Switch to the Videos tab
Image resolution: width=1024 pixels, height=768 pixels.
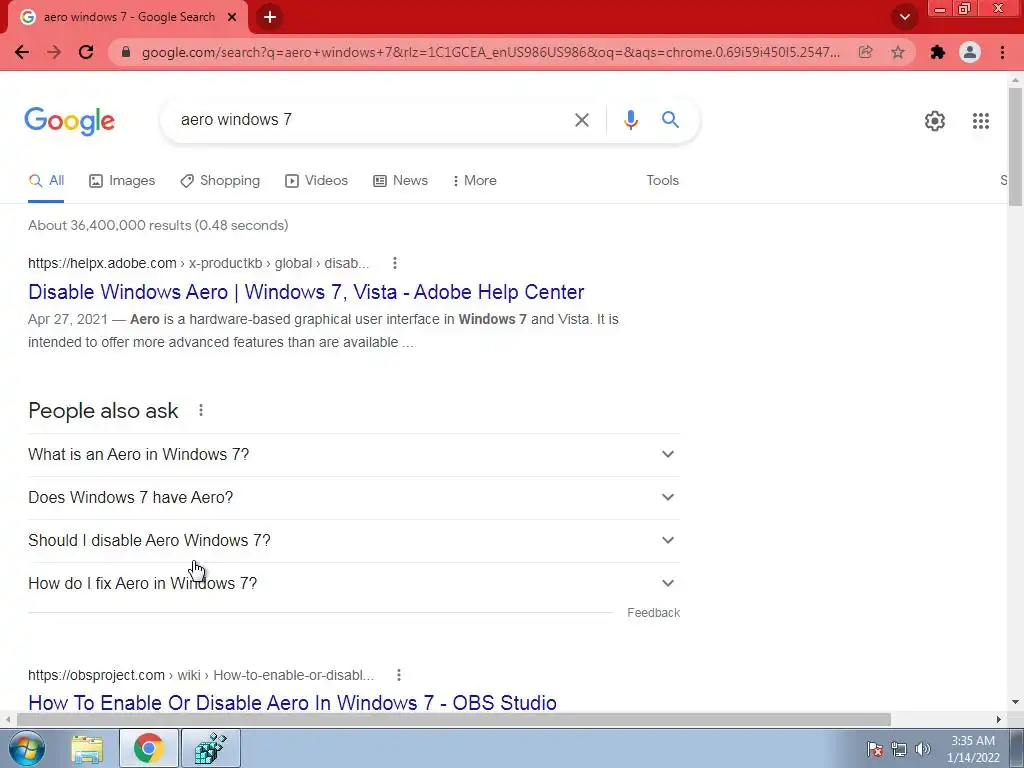tap(316, 181)
